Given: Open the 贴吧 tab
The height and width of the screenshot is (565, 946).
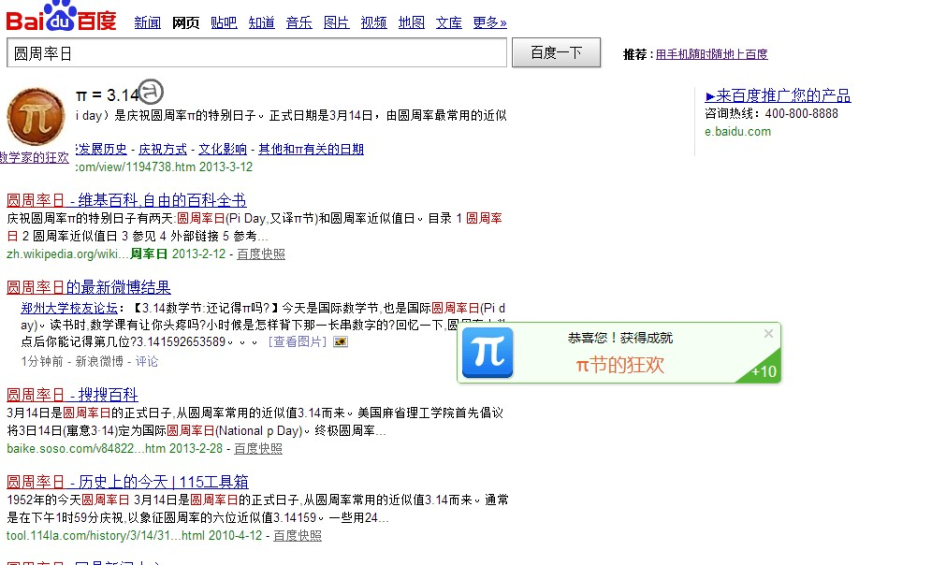Looking at the screenshot, I should [x=224, y=23].
